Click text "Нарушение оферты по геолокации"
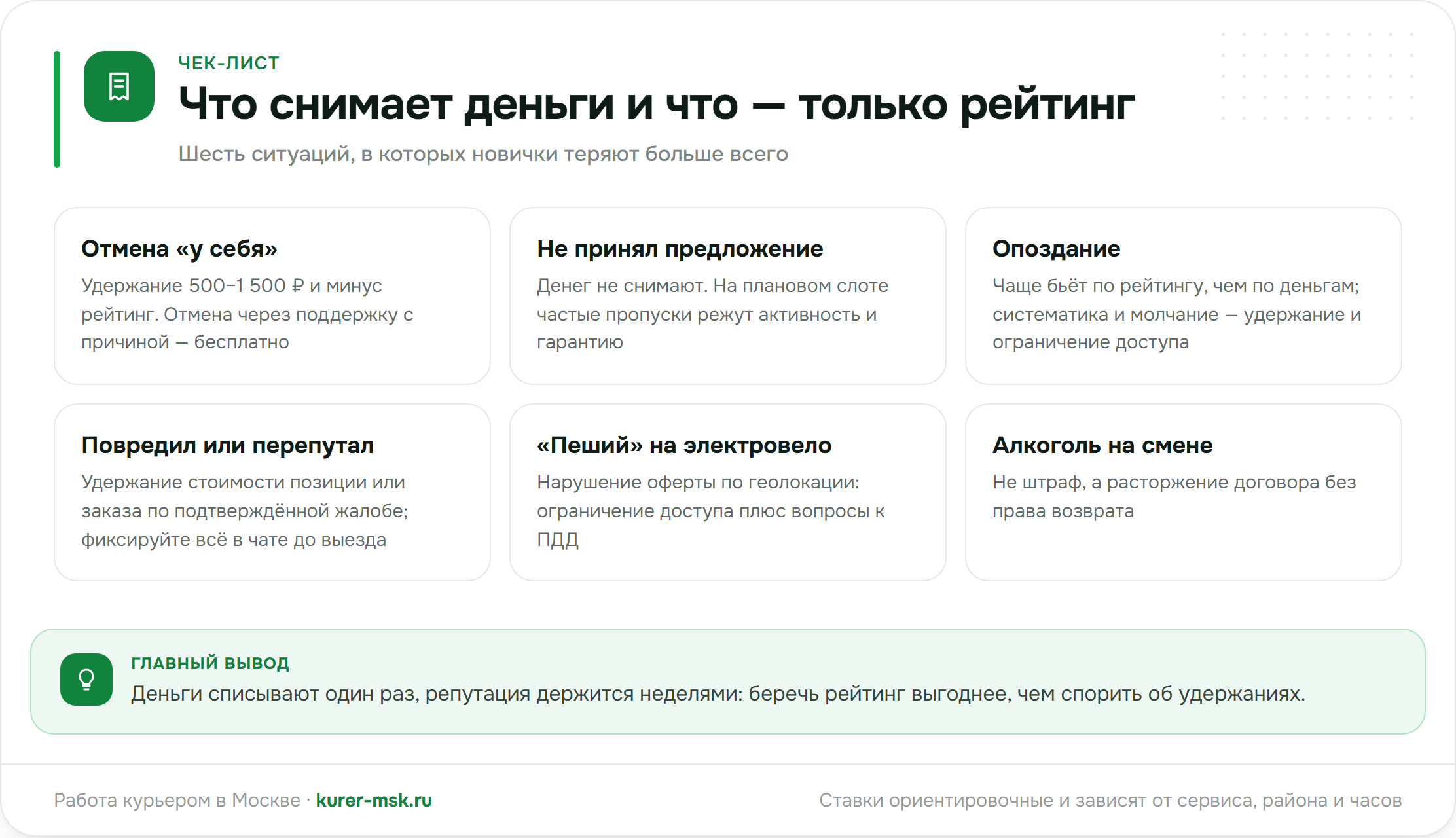The image size is (1456, 838). (696, 482)
